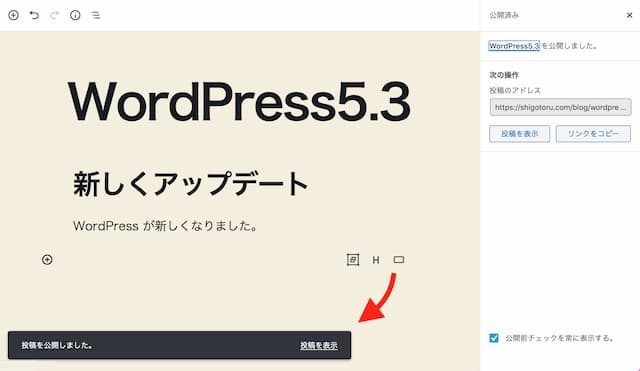The image size is (640, 371).
Task: Open the WordPress5.3 published post link
Action: 514,46
